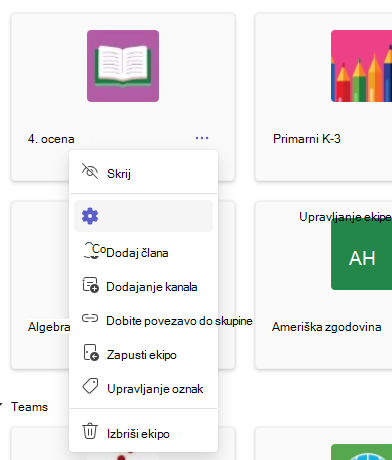
Task: Select Izbriši ekipo menu entry
Action: tap(138, 434)
